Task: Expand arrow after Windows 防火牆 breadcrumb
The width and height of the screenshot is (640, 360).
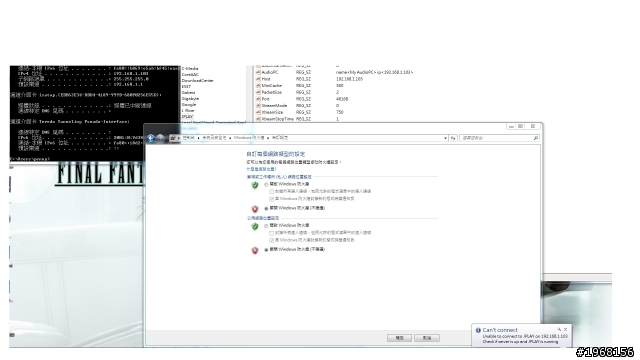Action: (x=268, y=138)
